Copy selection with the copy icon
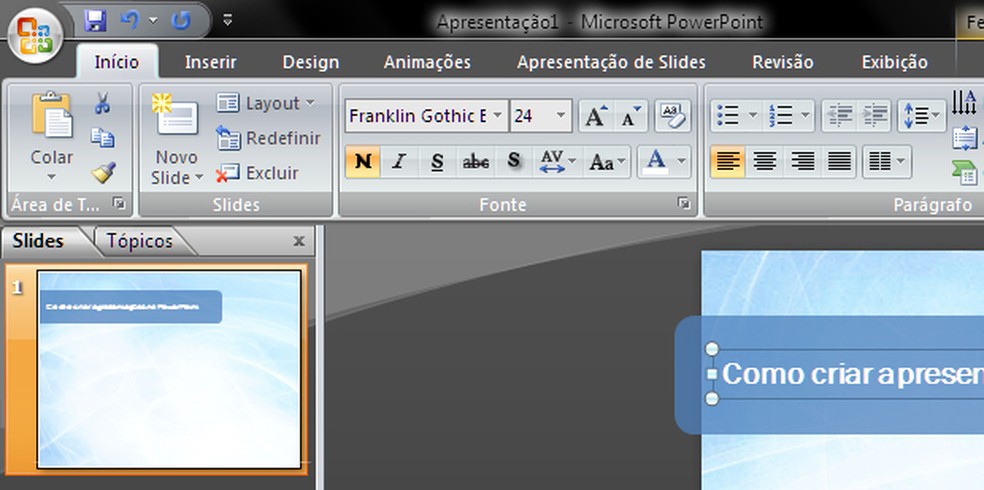The image size is (984, 490). (102, 137)
